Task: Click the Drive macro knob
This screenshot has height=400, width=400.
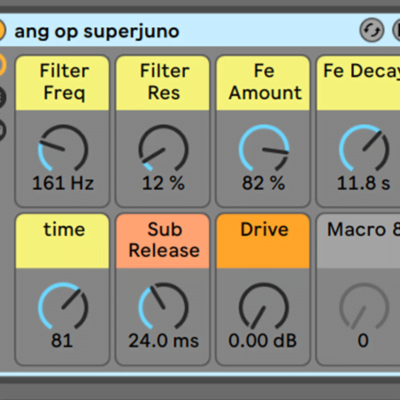Action: point(264,307)
